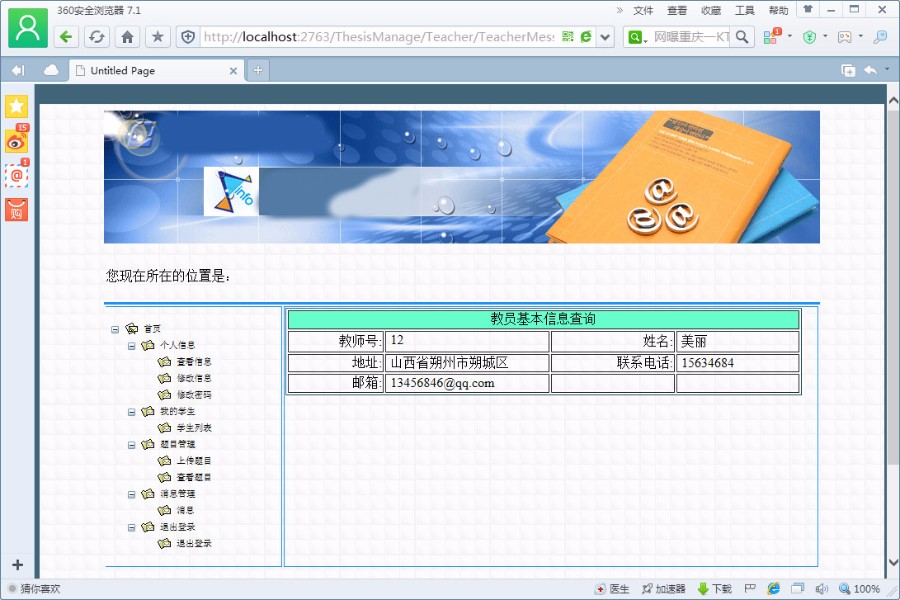Viewport: 900px width, 600px height.
Task: Expand the hidden menu chevron before 文件
Action: 619,10
